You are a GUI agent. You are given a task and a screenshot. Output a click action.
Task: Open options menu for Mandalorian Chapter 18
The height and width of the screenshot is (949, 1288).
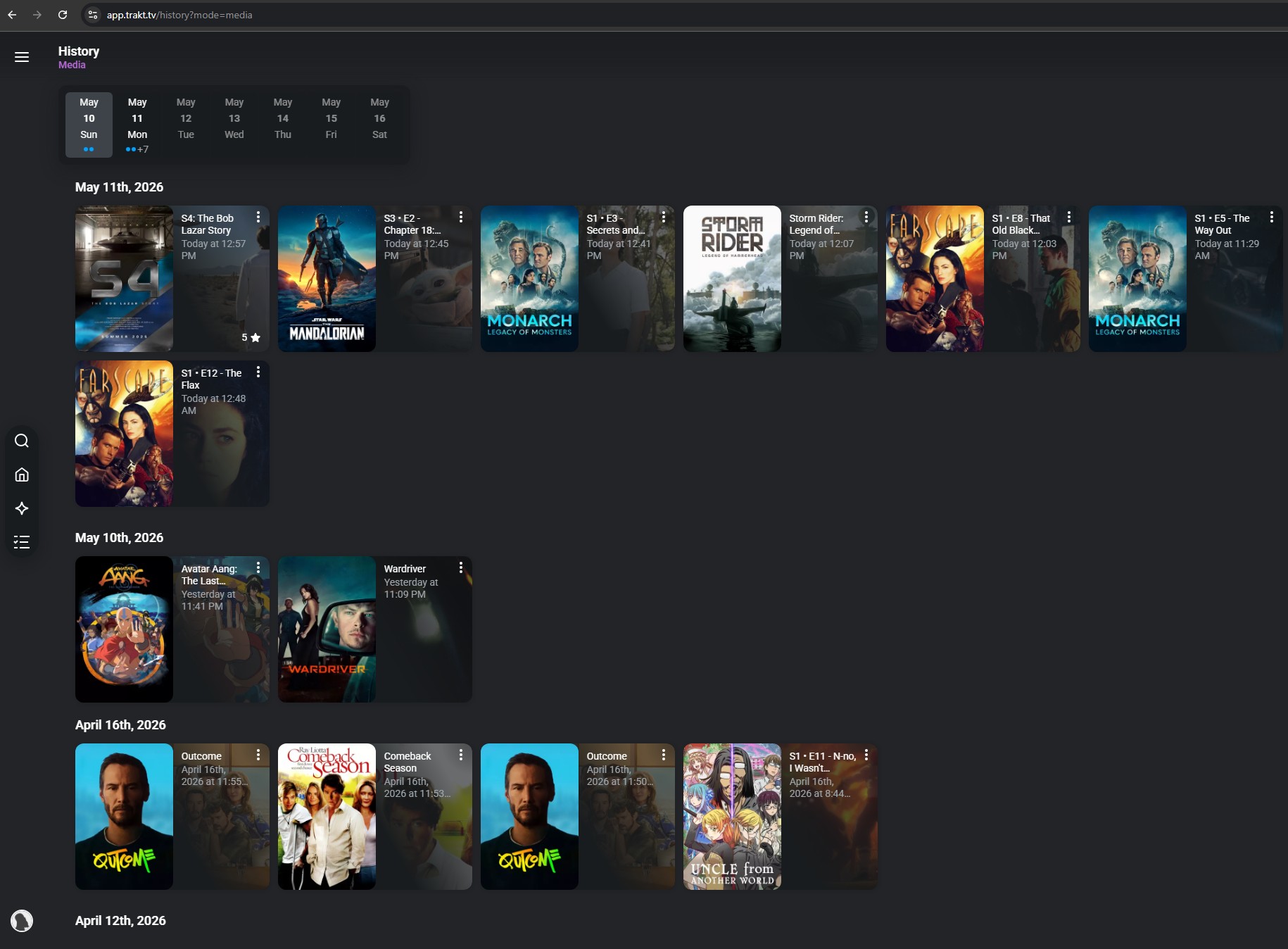[461, 217]
